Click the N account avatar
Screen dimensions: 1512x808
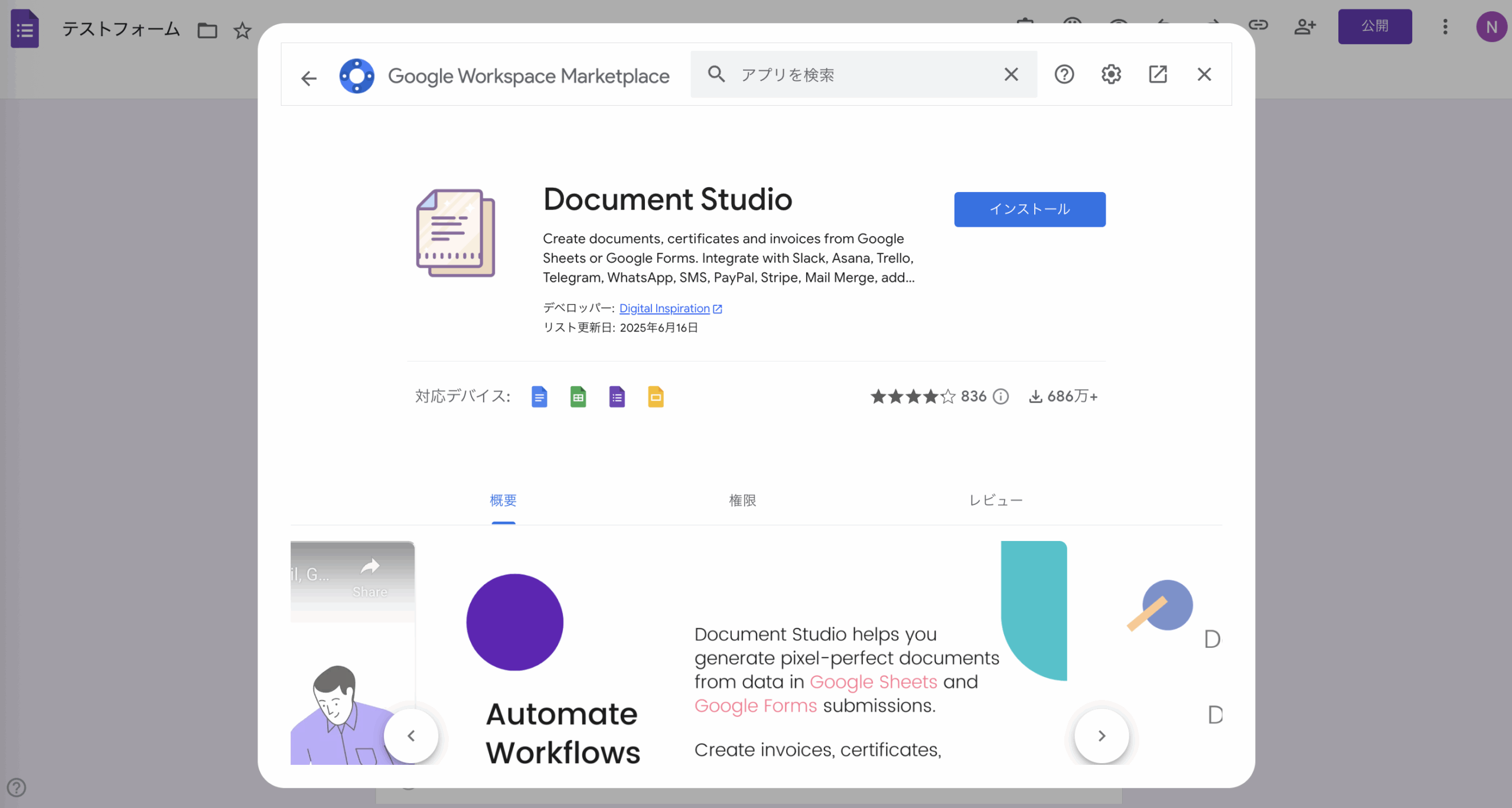(x=1492, y=27)
